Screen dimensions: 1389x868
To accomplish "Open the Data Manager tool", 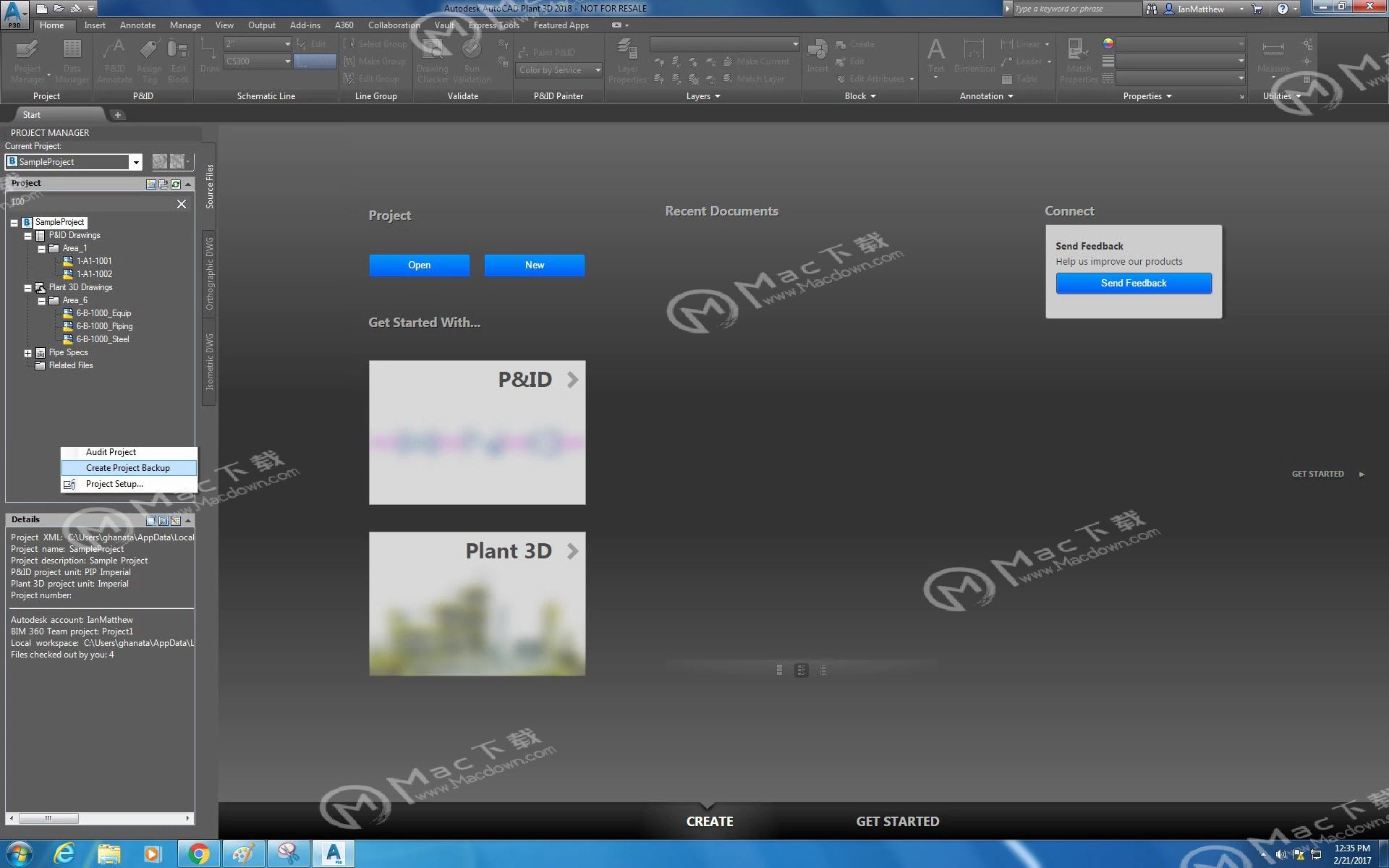I will [72, 61].
